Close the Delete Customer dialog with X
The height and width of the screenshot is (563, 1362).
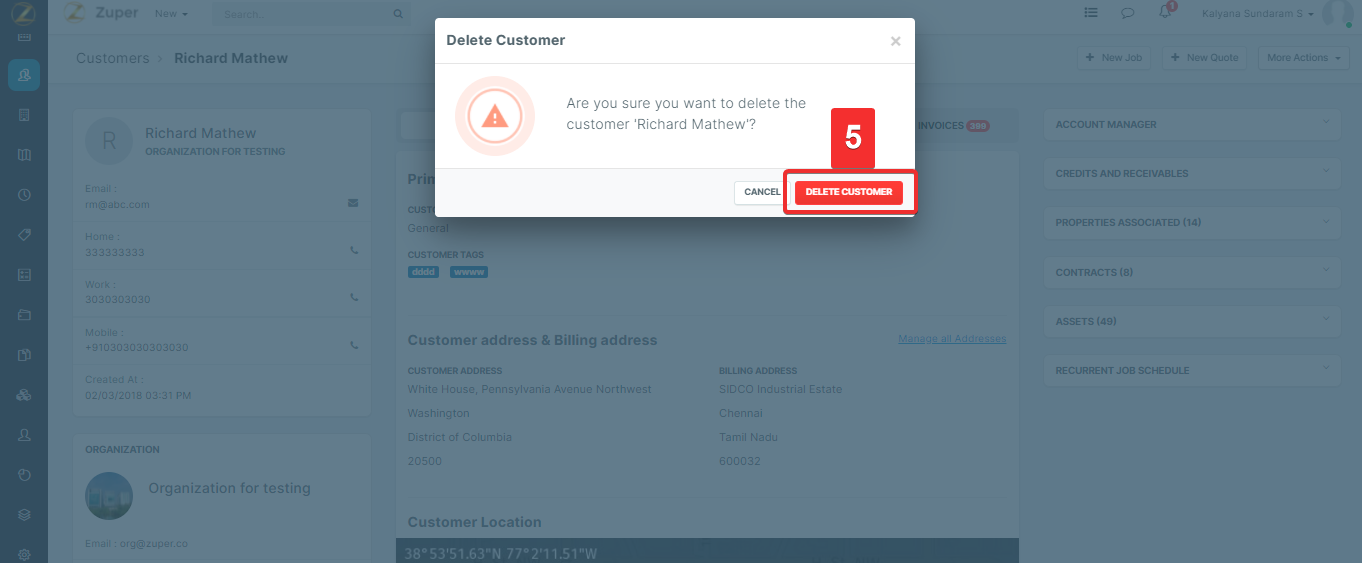click(x=895, y=41)
